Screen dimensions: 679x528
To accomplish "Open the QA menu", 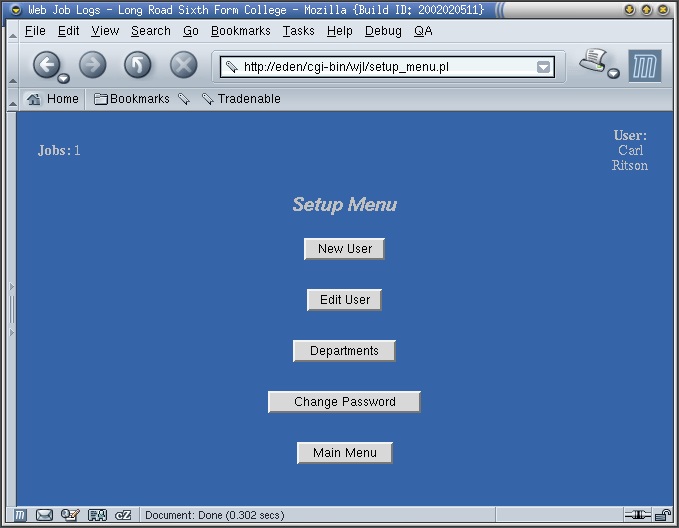I will 423,31.
